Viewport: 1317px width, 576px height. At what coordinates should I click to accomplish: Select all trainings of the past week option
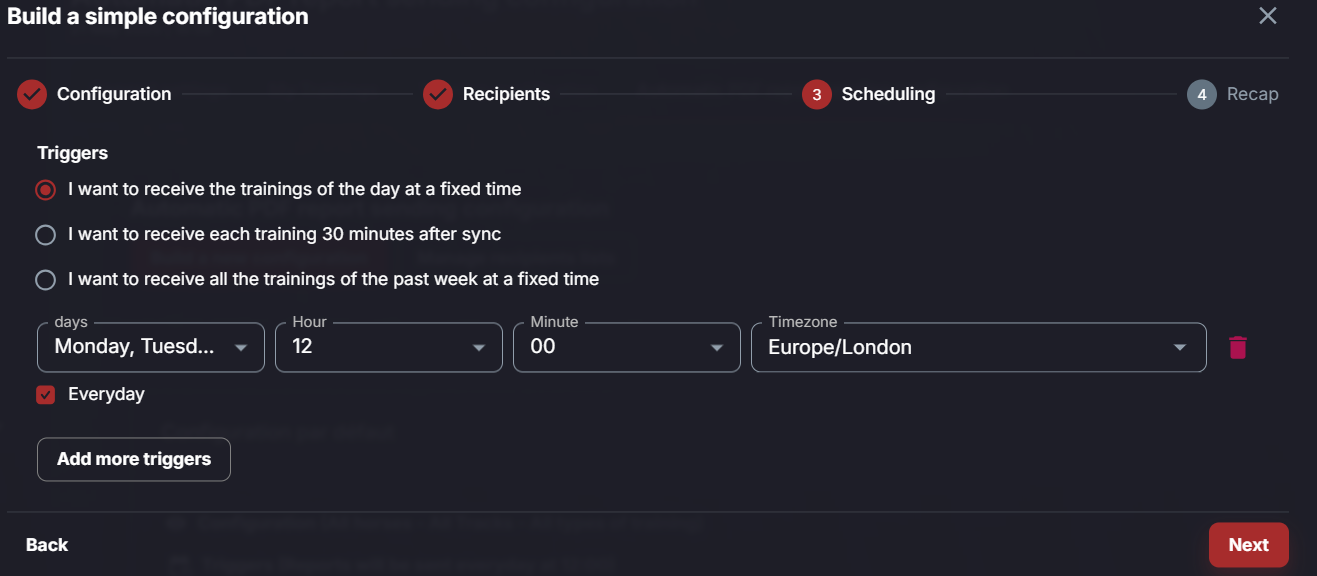(x=45, y=280)
